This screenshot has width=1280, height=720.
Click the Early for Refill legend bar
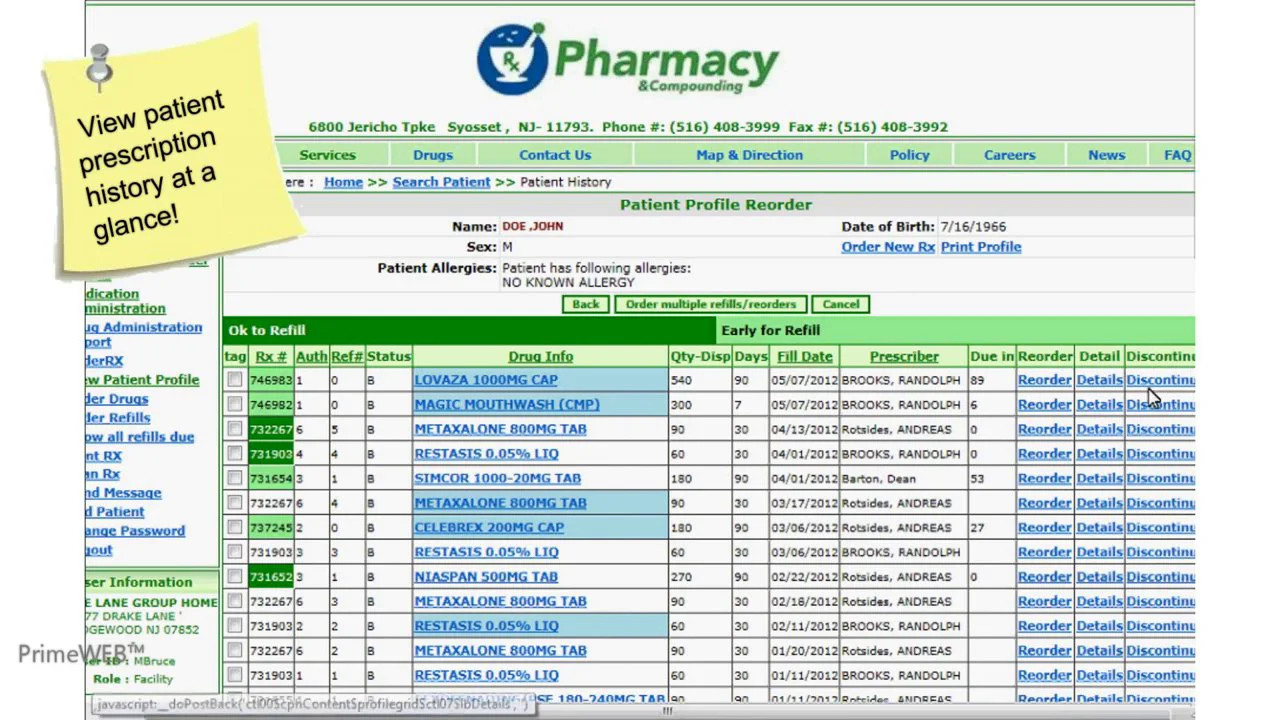coord(956,331)
